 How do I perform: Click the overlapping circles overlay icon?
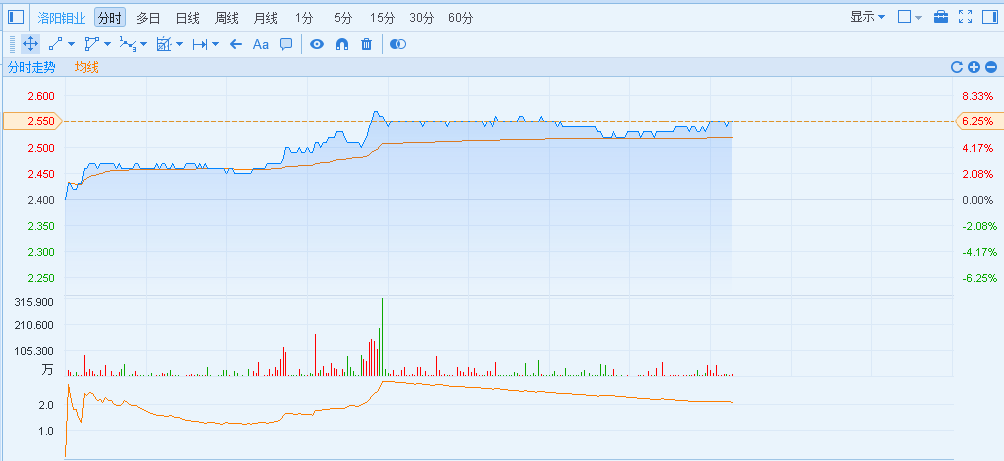(398, 44)
